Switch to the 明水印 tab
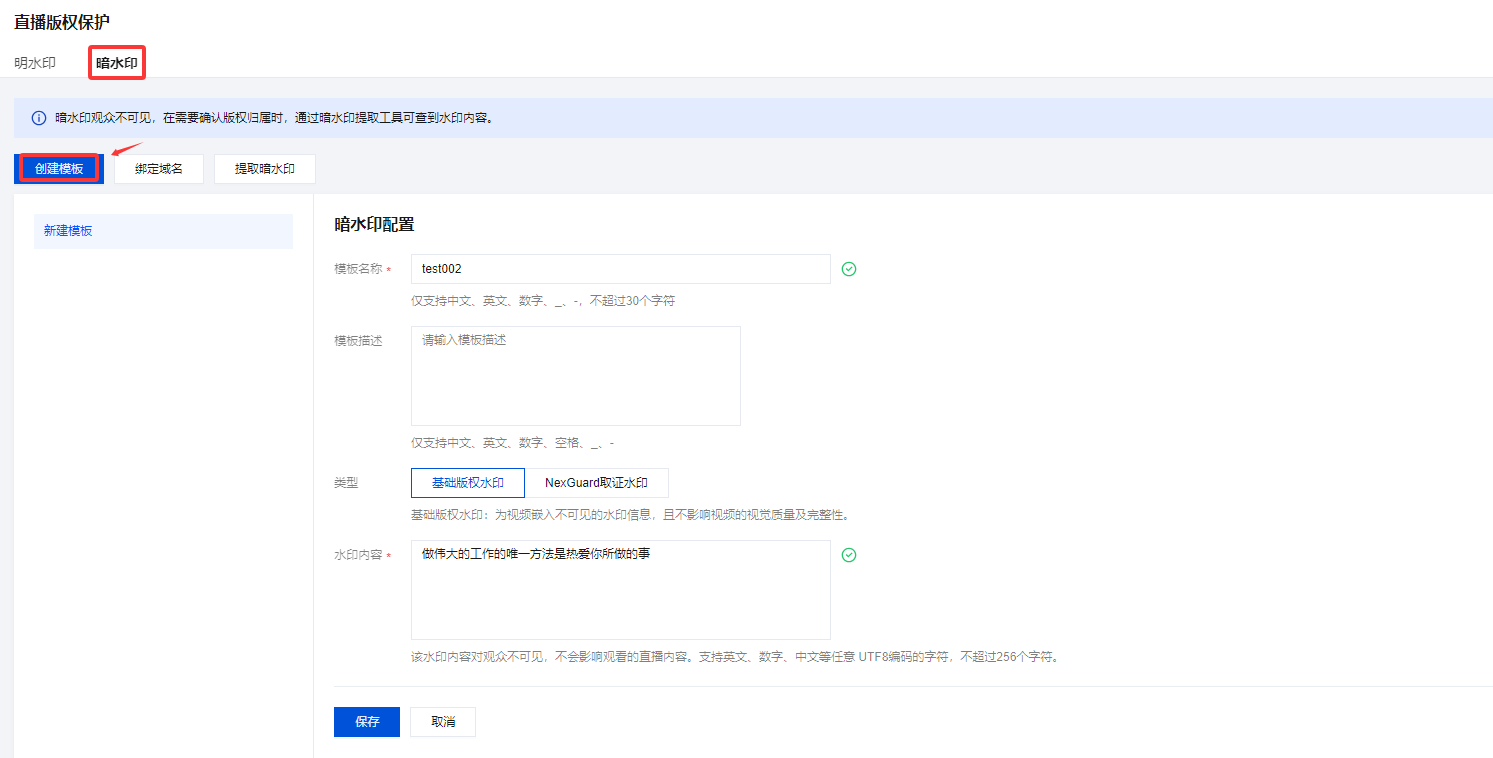Image resolution: width=1493 pixels, height=758 pixels. click(35, 63)
